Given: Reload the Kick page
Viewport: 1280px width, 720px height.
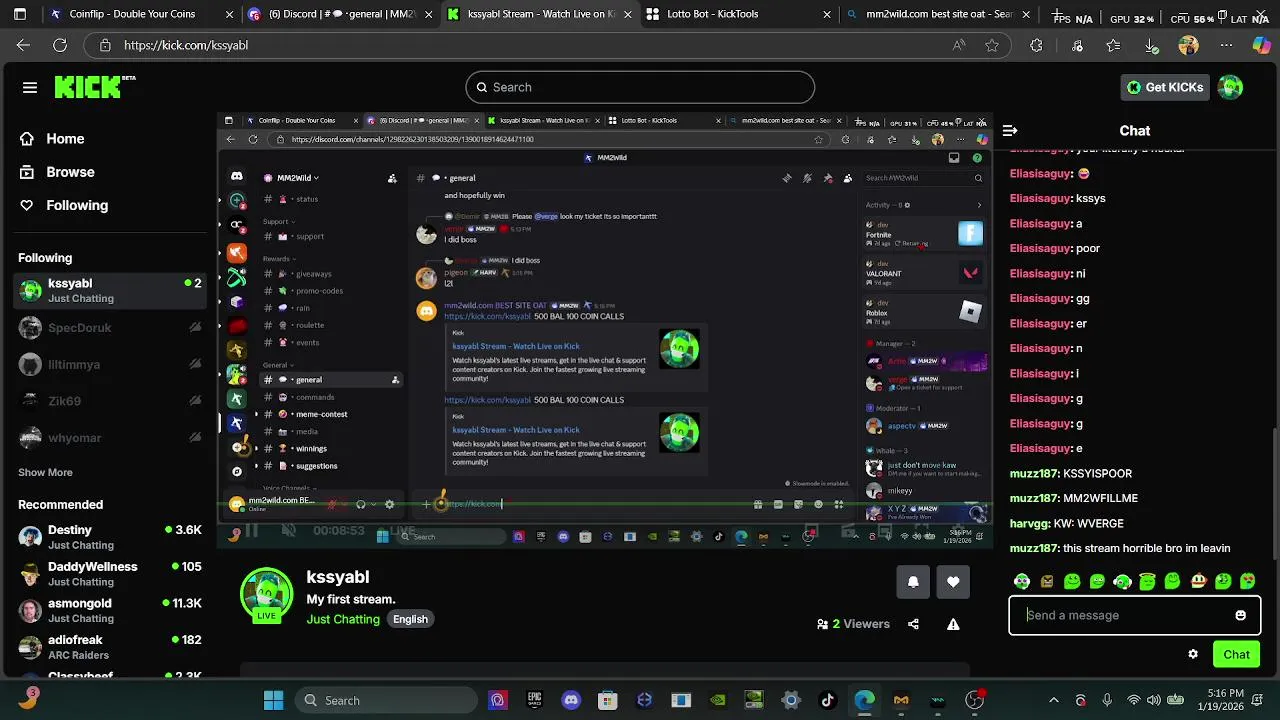Looking at the screenshot, I should 60,45.
